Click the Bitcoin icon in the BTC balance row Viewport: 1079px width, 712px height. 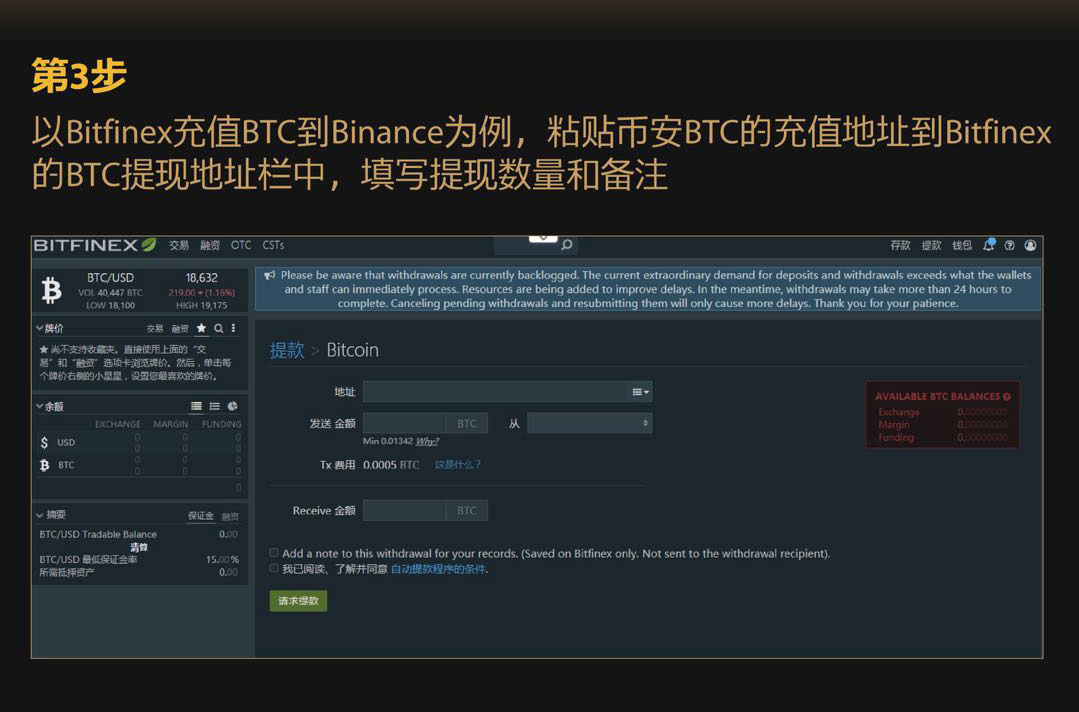click(45, 465)
